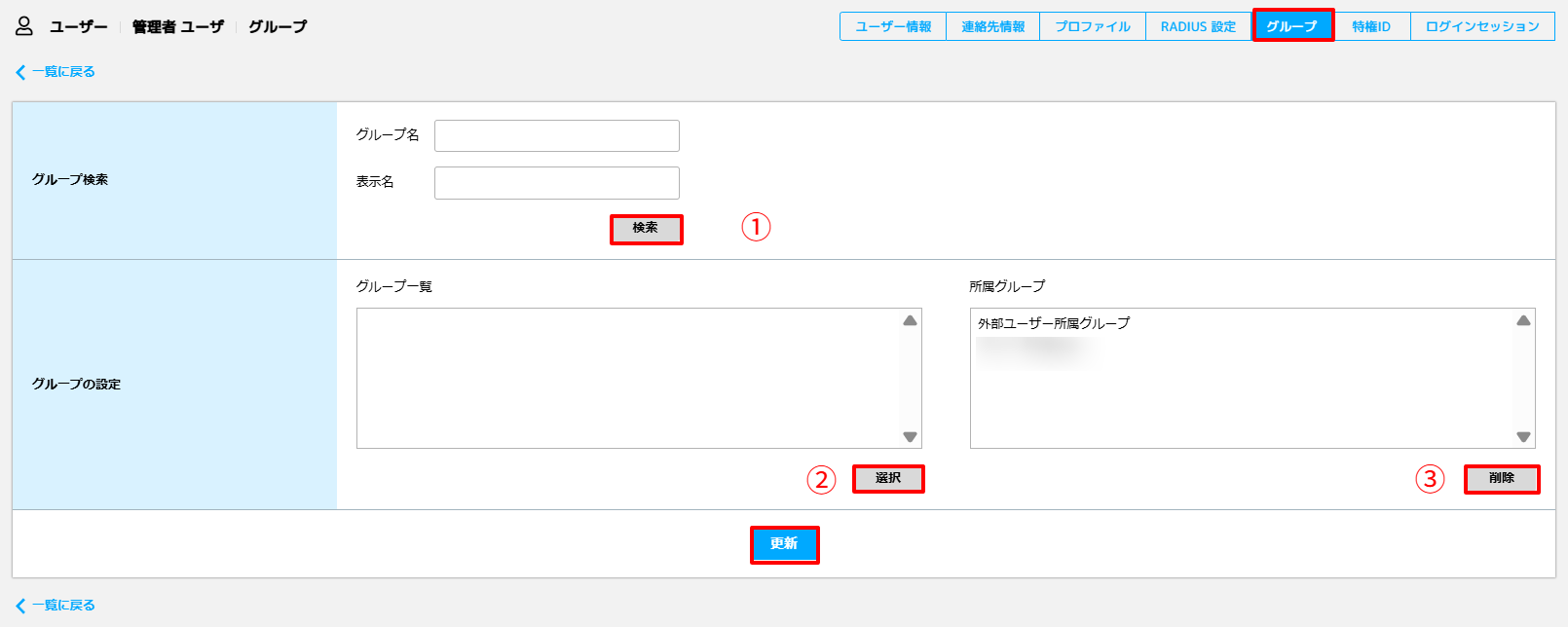Click up arrow of グループ一覧 scrollbar
The width and height of the screenshot is (1568, 627).
coord(910,320)
